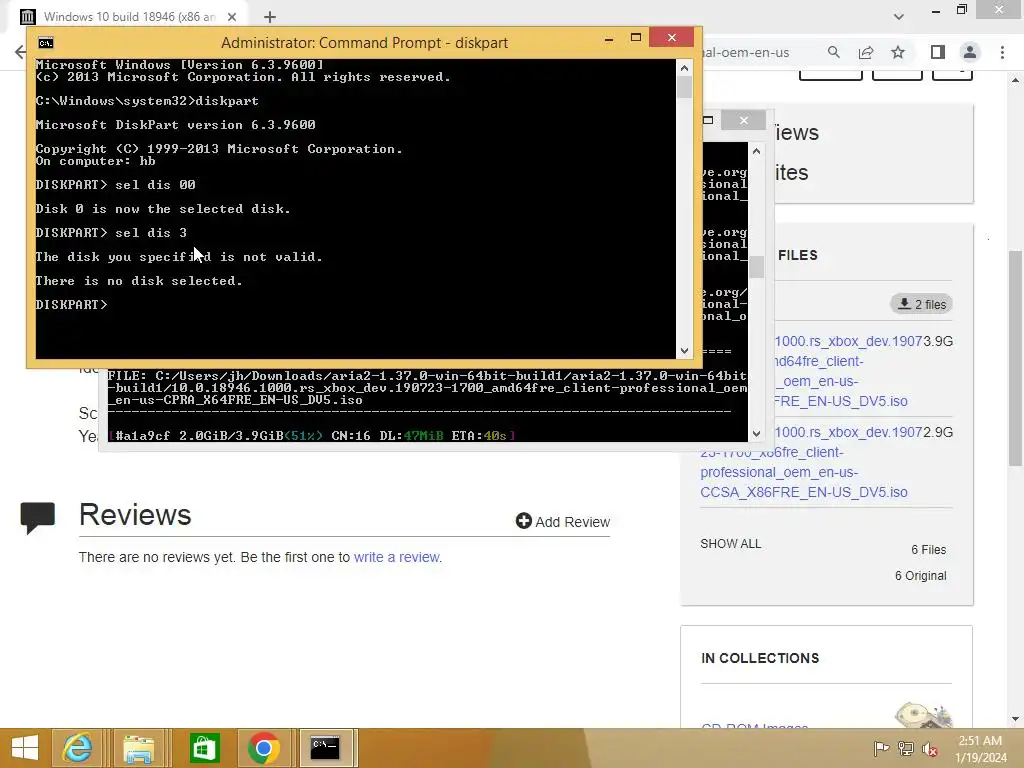Click the Chrome page scrollbar thumb
This screenshot has height=768, width=1024.
click(1016, 358)
